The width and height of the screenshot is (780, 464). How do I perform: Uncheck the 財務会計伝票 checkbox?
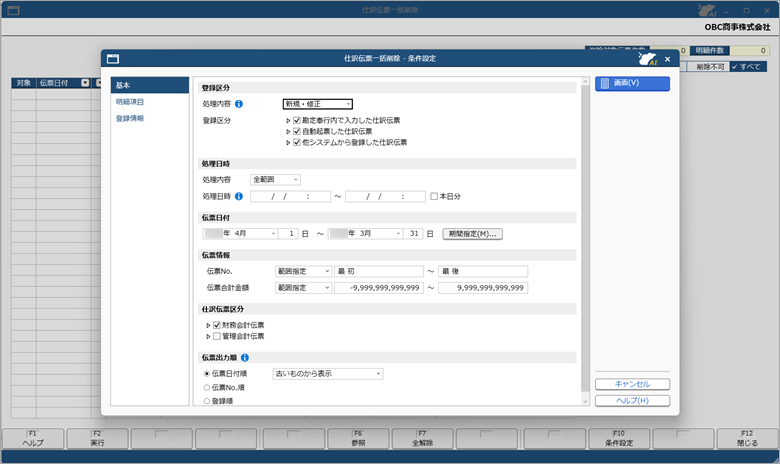click(217, 325)
